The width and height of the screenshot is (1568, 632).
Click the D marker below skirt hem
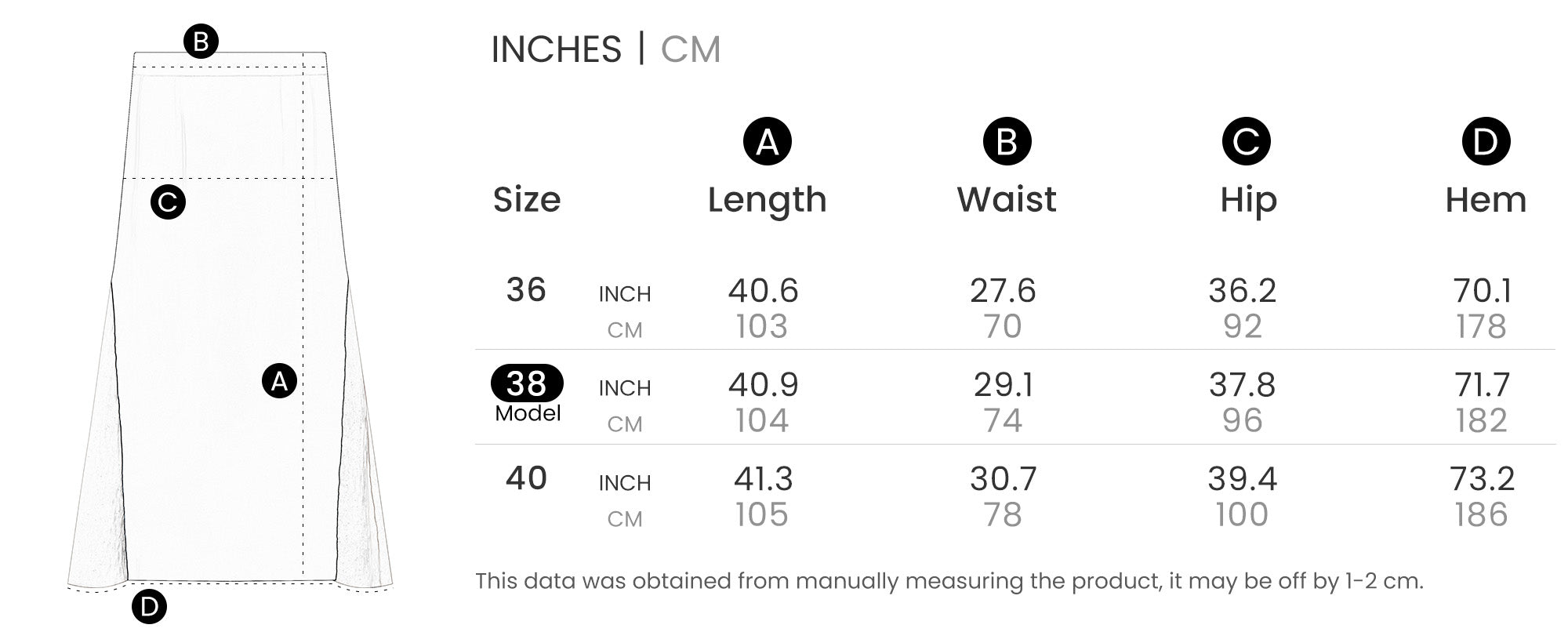click(149, 606)
